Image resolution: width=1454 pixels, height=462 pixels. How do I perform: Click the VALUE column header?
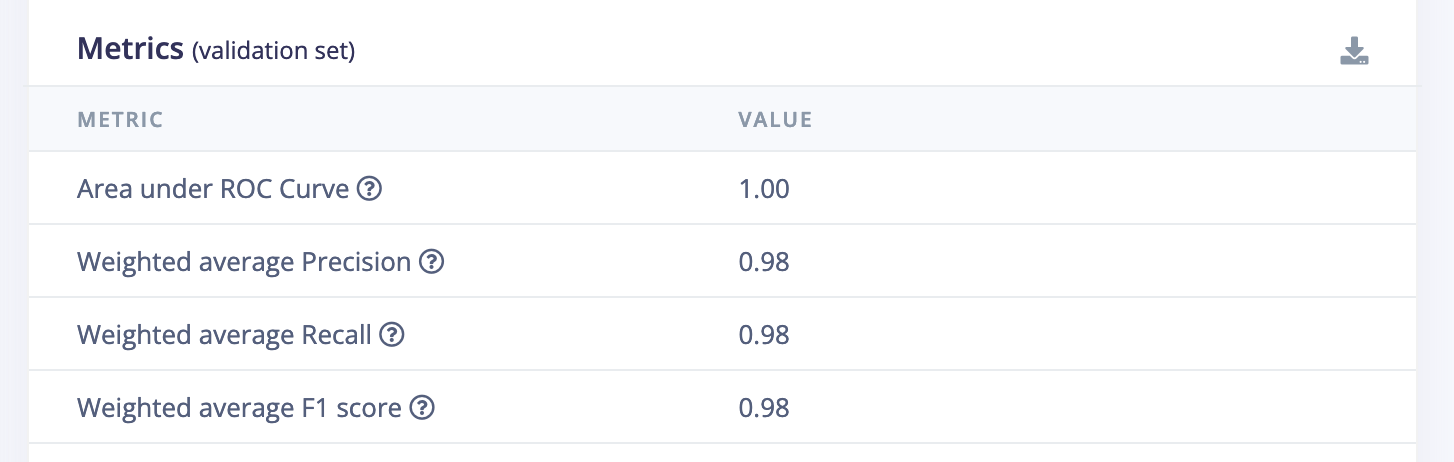[x=775, y=120]
